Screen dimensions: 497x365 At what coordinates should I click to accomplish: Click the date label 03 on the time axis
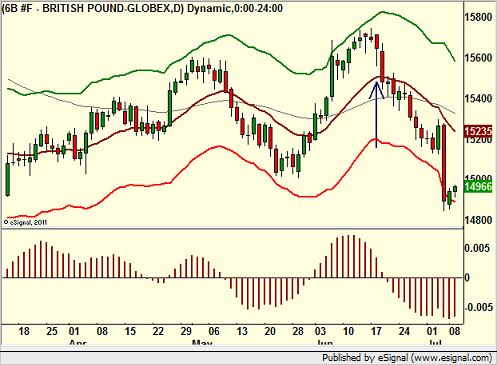[x=320, y=331]
